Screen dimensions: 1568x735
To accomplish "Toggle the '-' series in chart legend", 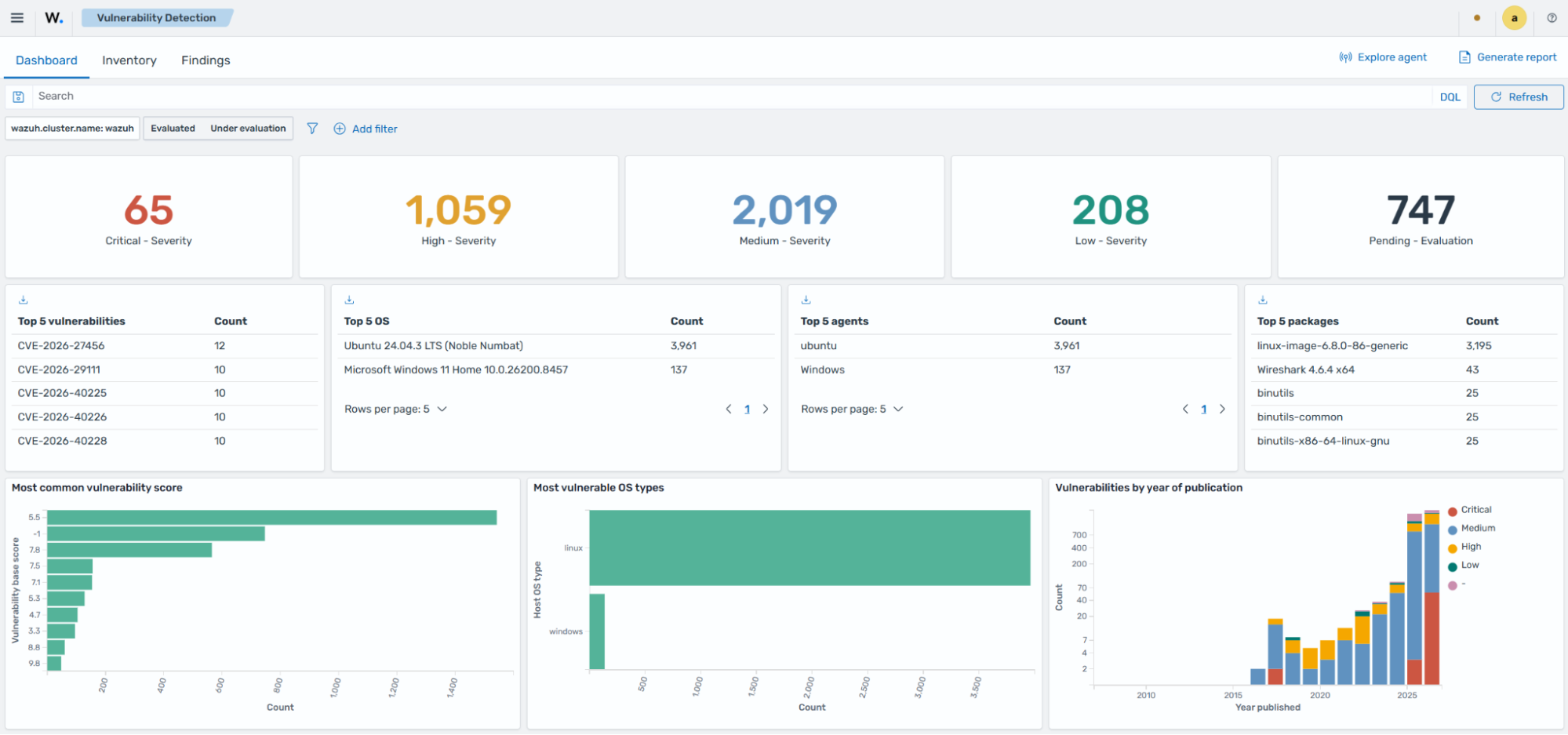I will pyautogui.click(x=1457, y=584).
